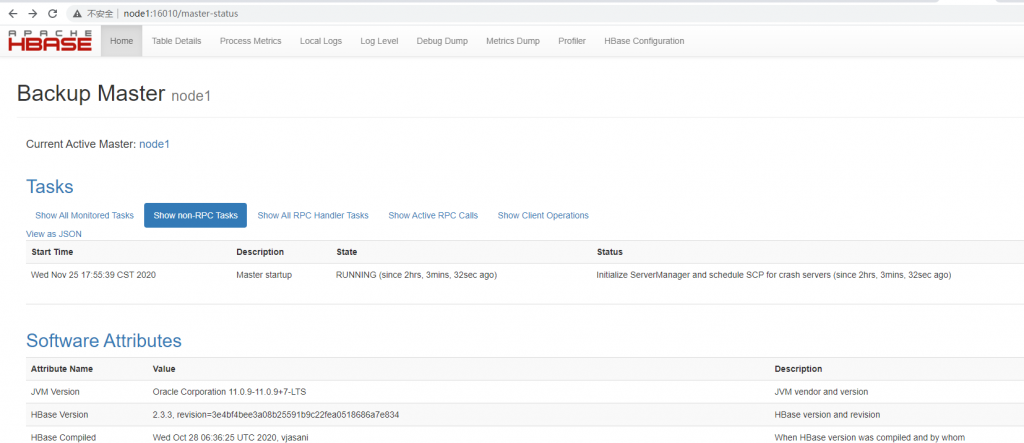Screen dimensions: 1024x443
Task: Show All Monitored Tasks
Action: tap(84, 215)
